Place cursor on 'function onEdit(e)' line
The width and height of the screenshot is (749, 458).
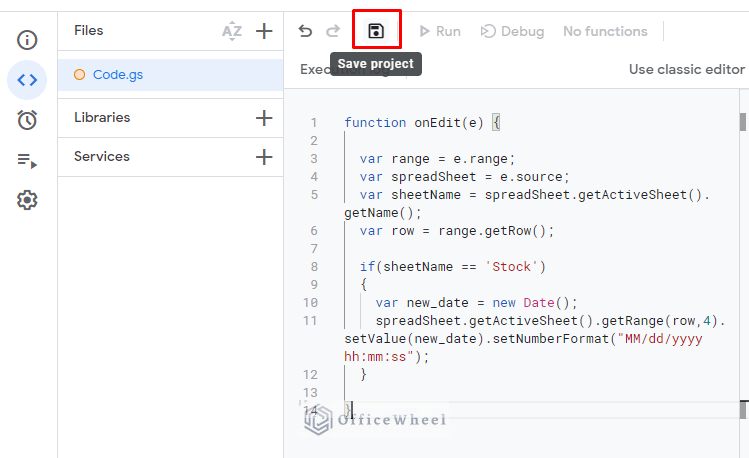pos(422,123)
